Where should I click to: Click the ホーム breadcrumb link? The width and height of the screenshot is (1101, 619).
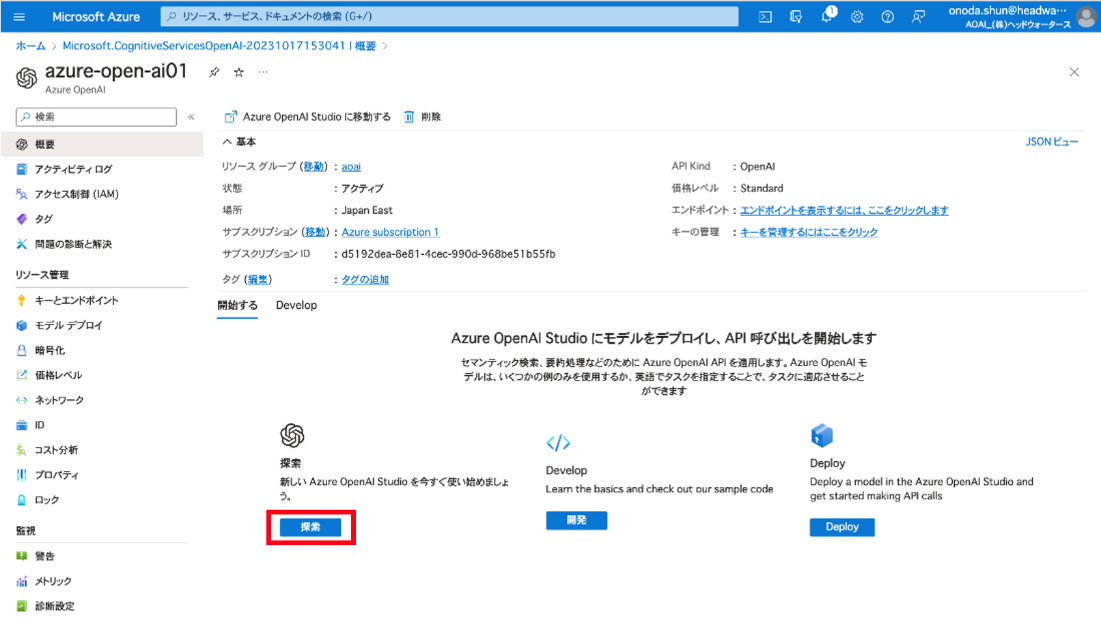click(x=30, y=46)
